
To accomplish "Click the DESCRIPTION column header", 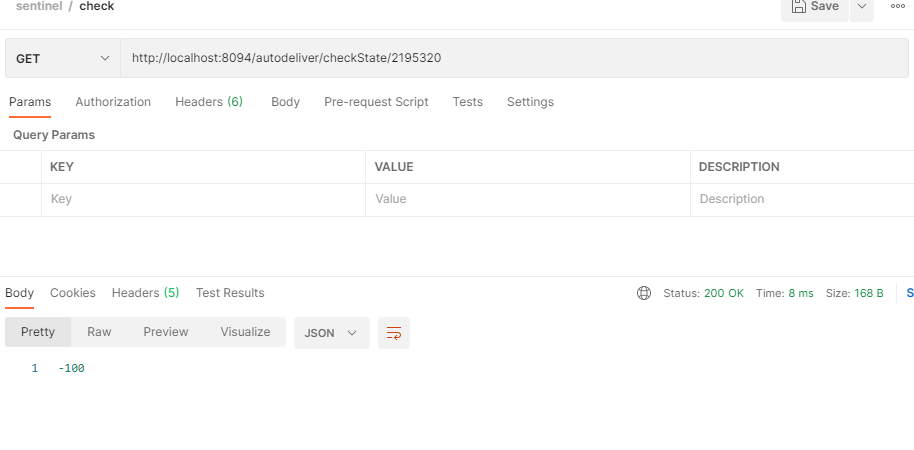I will pyautogui.click(x=739, y=167).
